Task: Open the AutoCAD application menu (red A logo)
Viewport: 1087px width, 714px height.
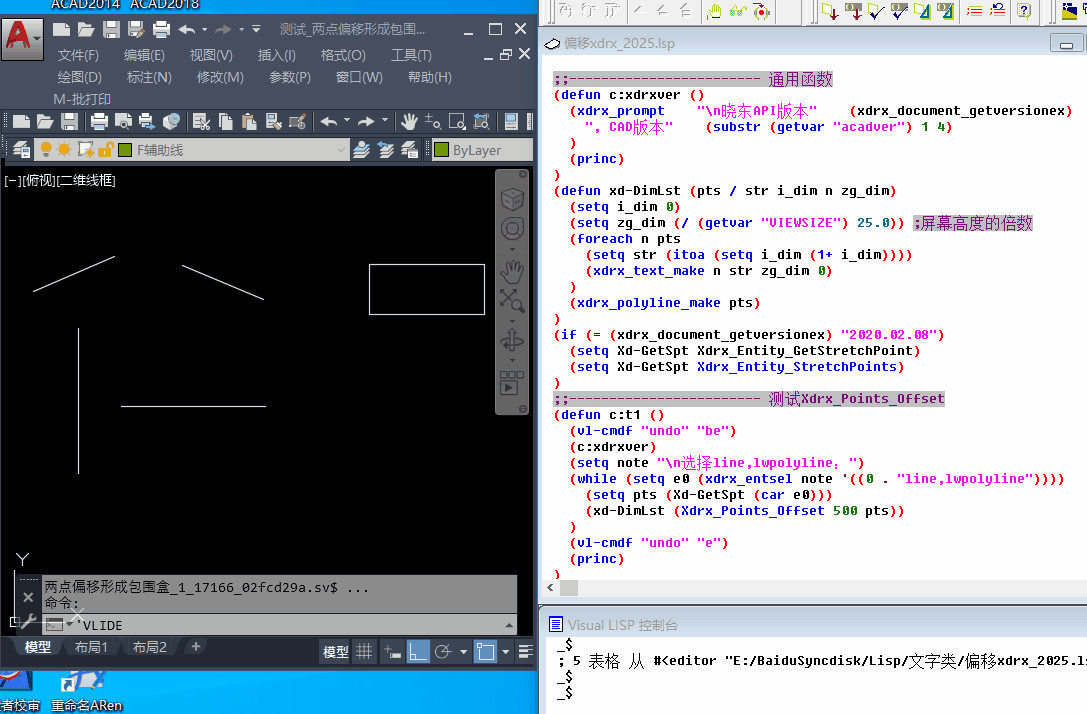Action: (x=22, y=38)
